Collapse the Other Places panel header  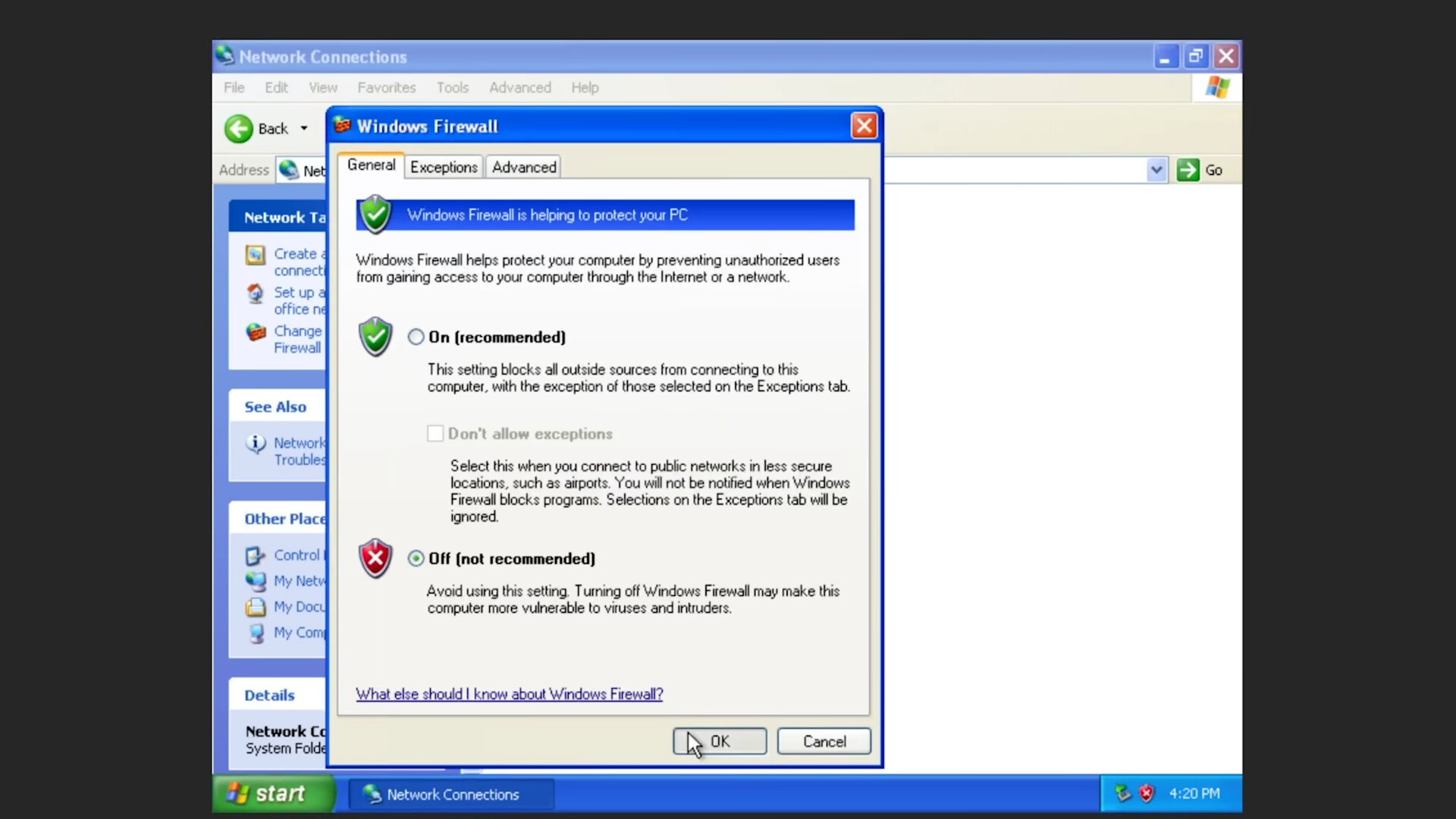click(x=278, y=519)
